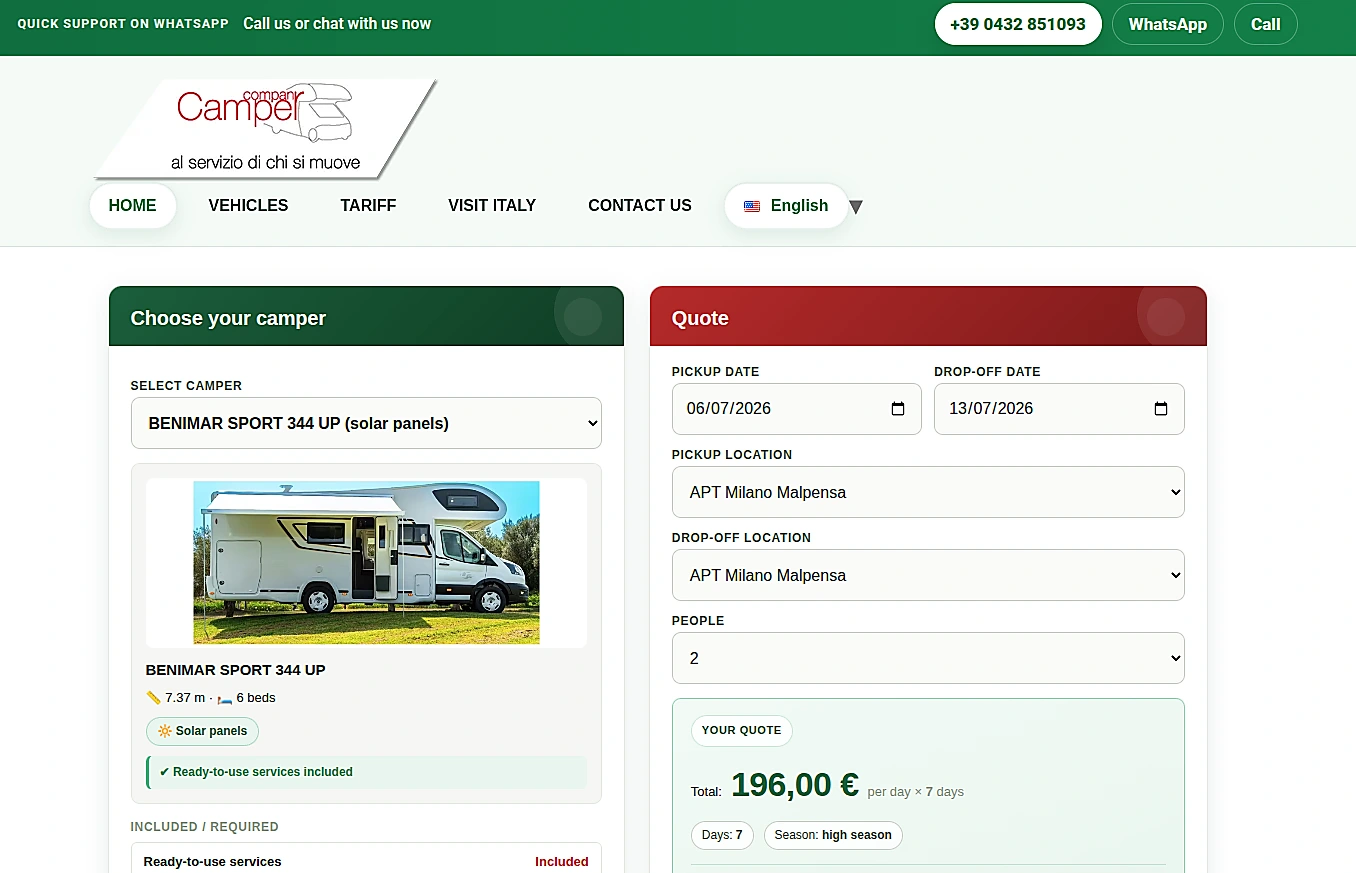This screenshot has height=873, width=1356.
Task: Open the VISIT ITALY menu item
Action: pyautogui.click(x=492, y=206)
